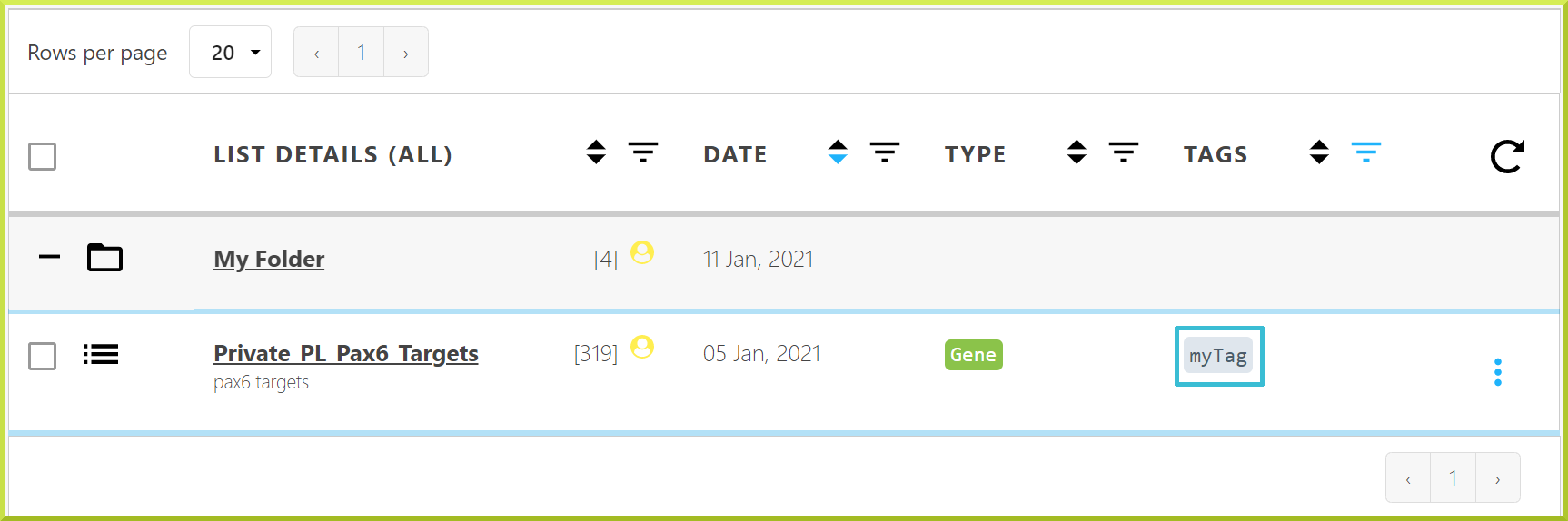Click the refresh table icon
The height and width of the screenshot is (521, 1568).
click(x=1507, y=156)
